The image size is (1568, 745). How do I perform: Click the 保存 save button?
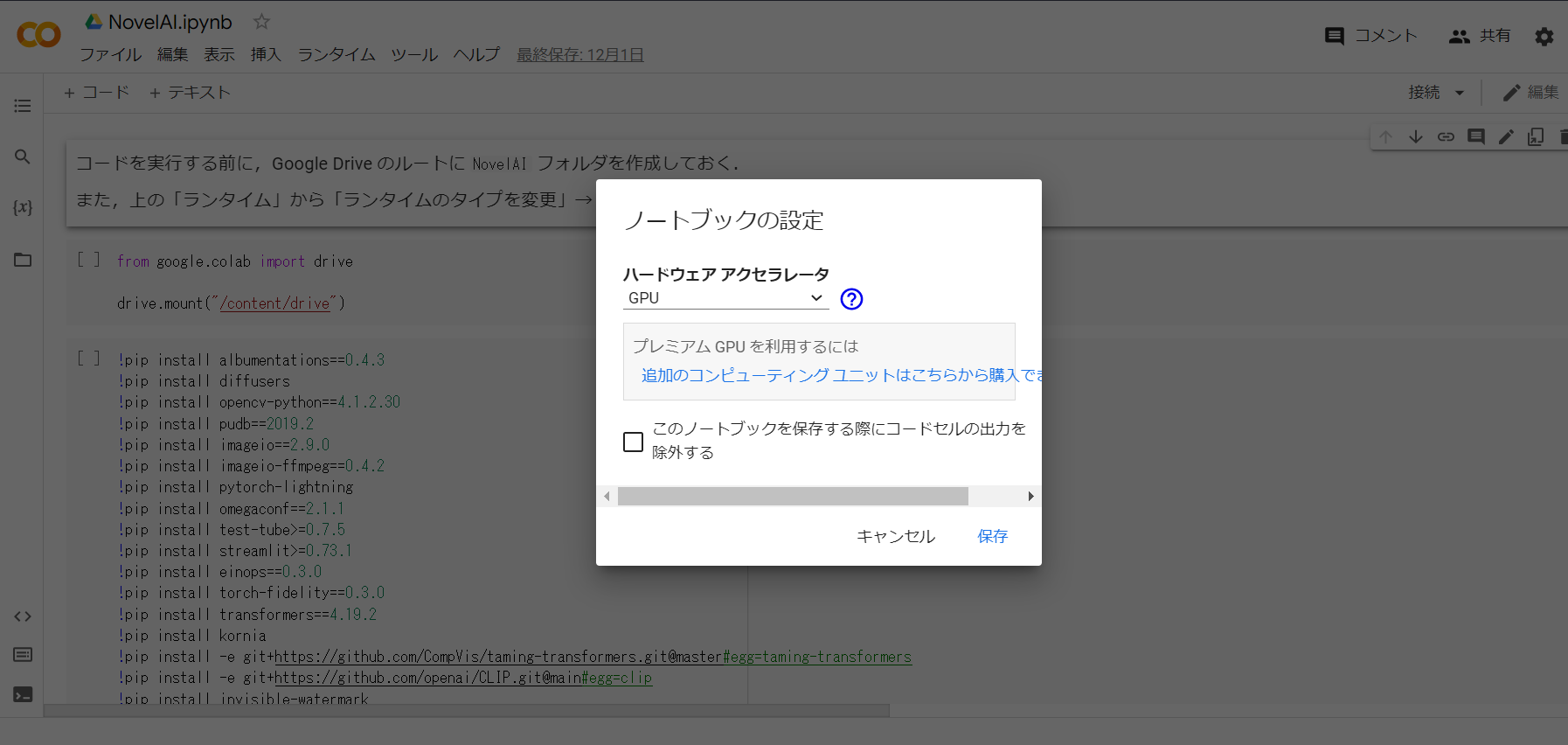[x=992, y=536]
